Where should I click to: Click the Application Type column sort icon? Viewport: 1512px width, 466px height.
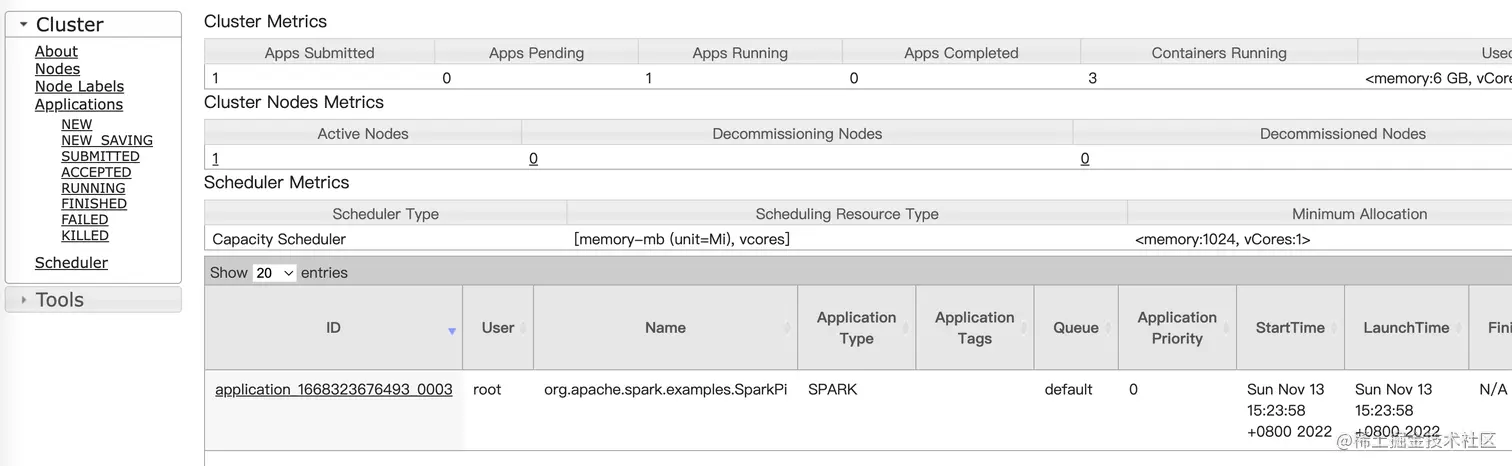pyautogui.click(x=906, y=328)
